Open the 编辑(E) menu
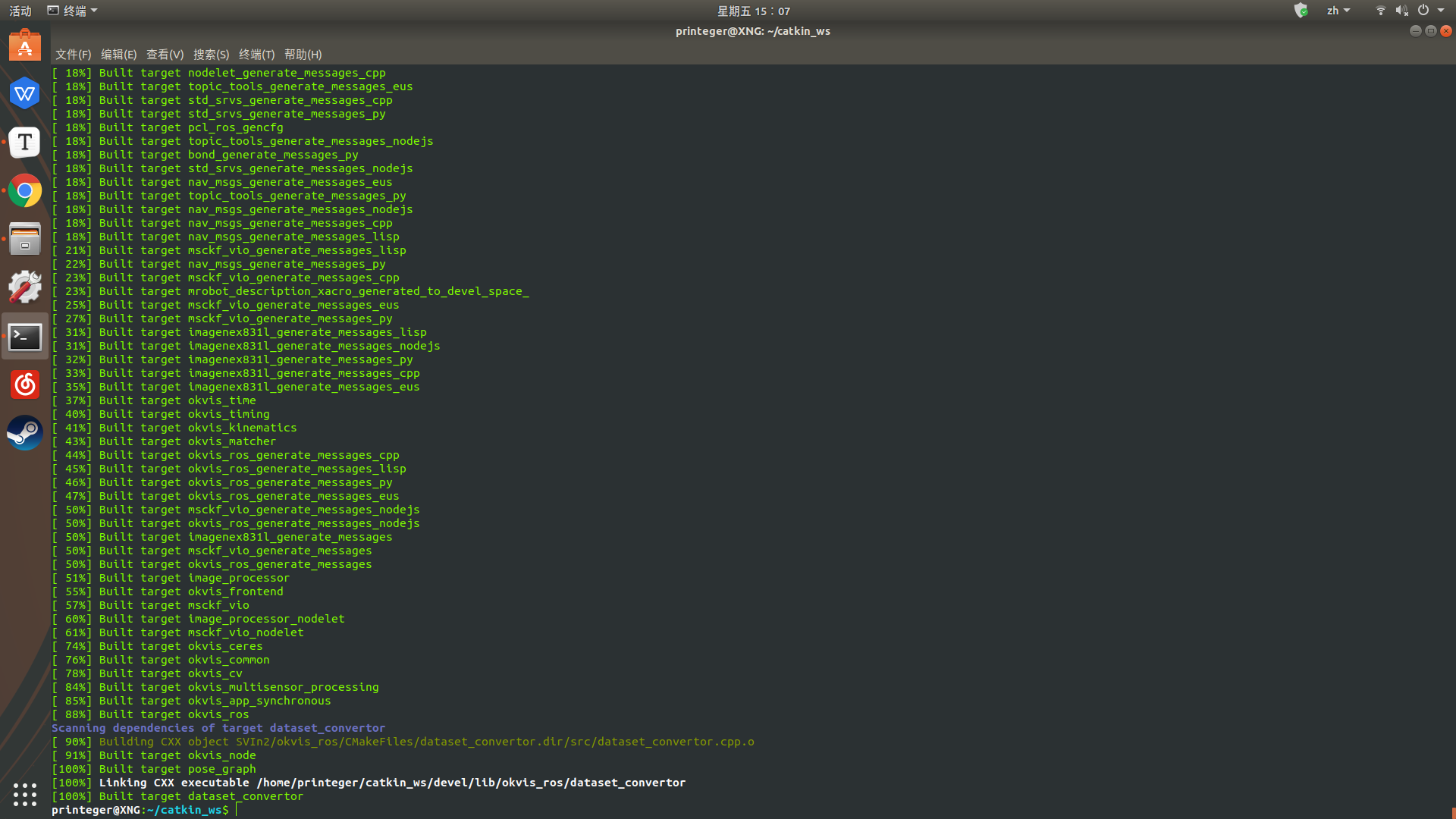1456x819 pixels. coord(118,55)
